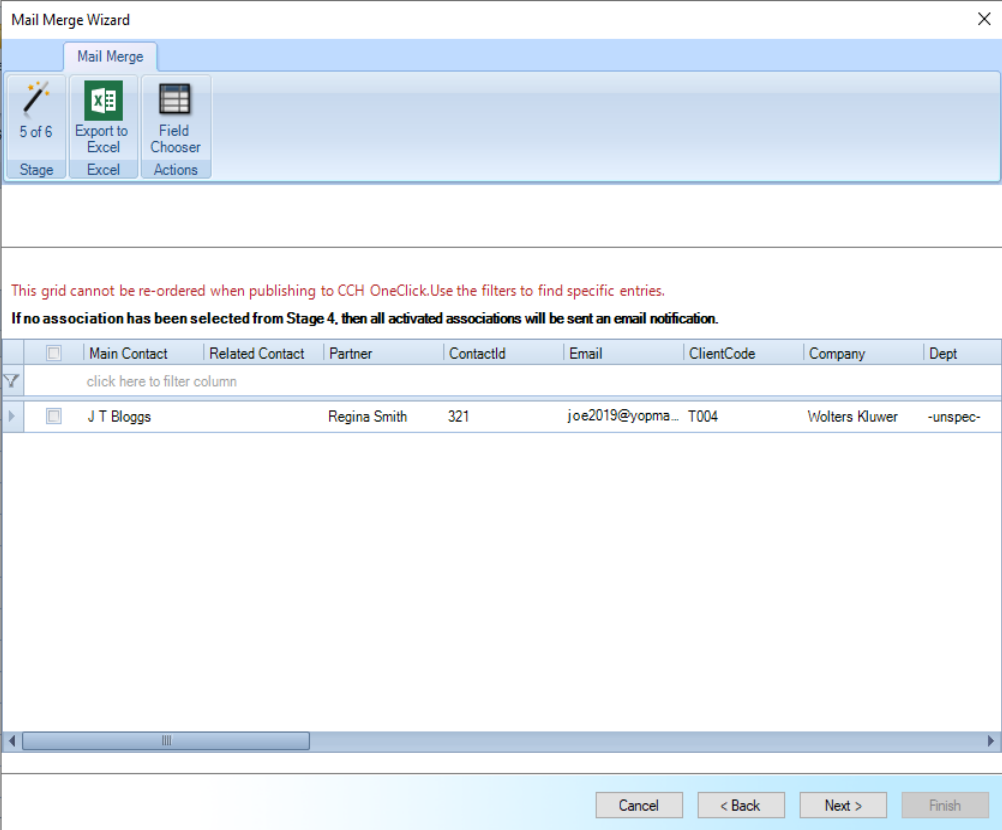Screen dimensions: 1002x830
Task: Select the joe2019@yopma... email cell
Action: 624,417
